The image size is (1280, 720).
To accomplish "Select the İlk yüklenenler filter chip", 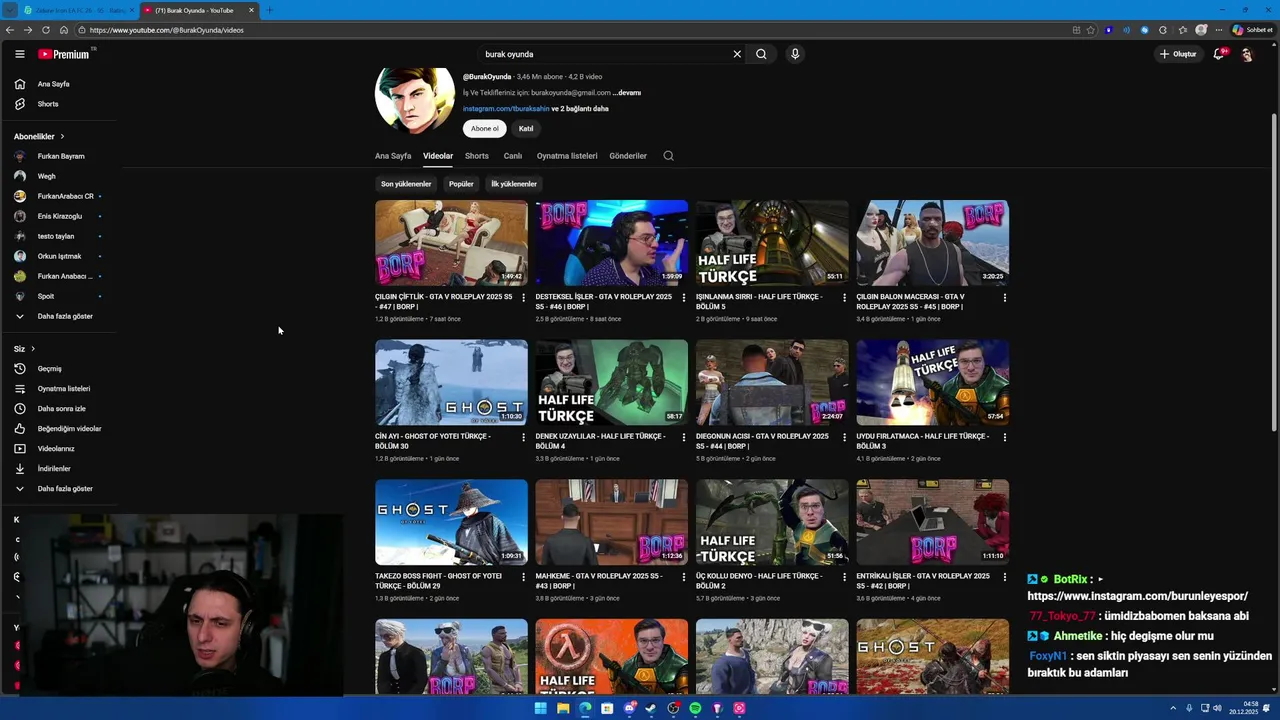I will 514,184.
